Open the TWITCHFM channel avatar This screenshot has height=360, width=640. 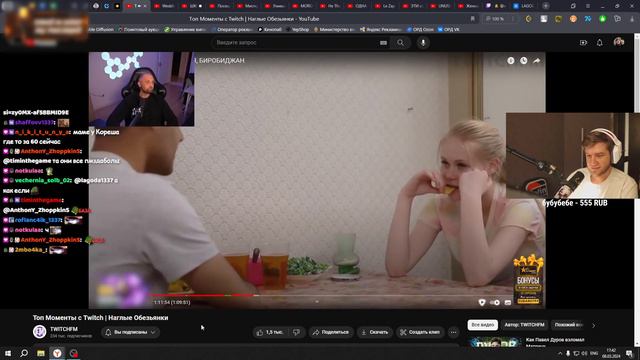39,331
